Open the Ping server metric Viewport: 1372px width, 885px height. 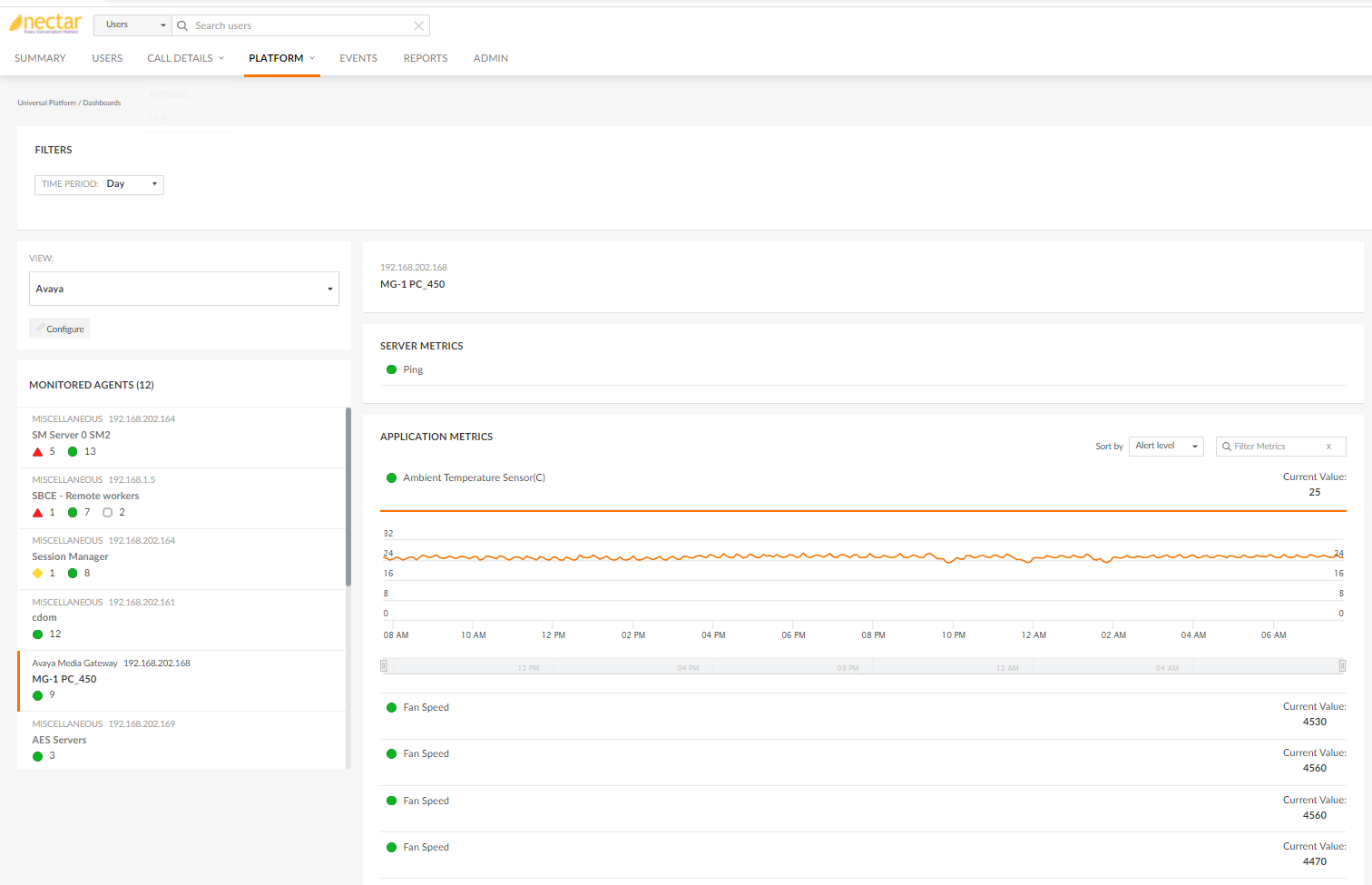[x=413, y=369]
